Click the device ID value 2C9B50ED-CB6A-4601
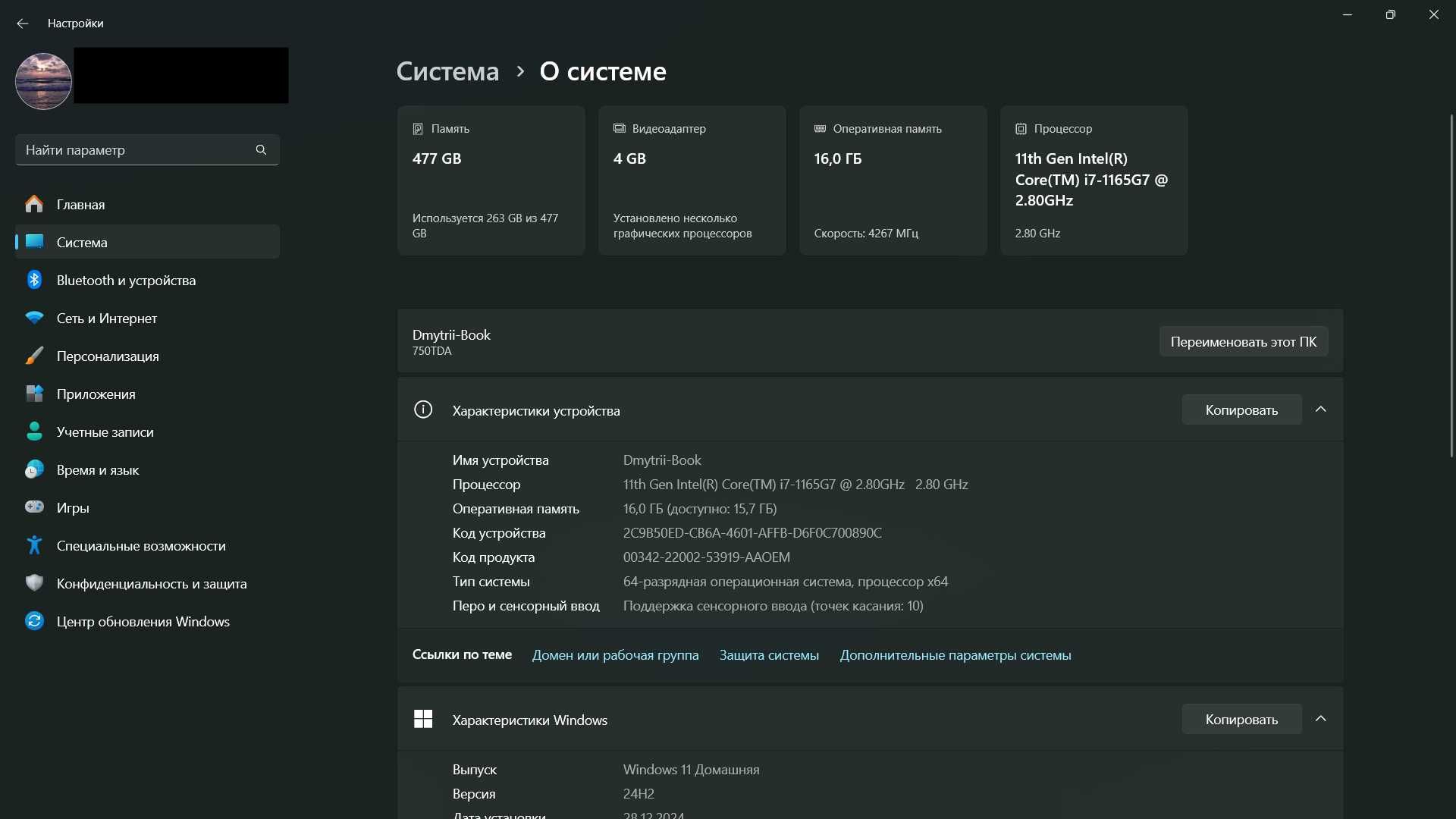The width and height of the screenshot is (1456, 819). pos(752,533)
